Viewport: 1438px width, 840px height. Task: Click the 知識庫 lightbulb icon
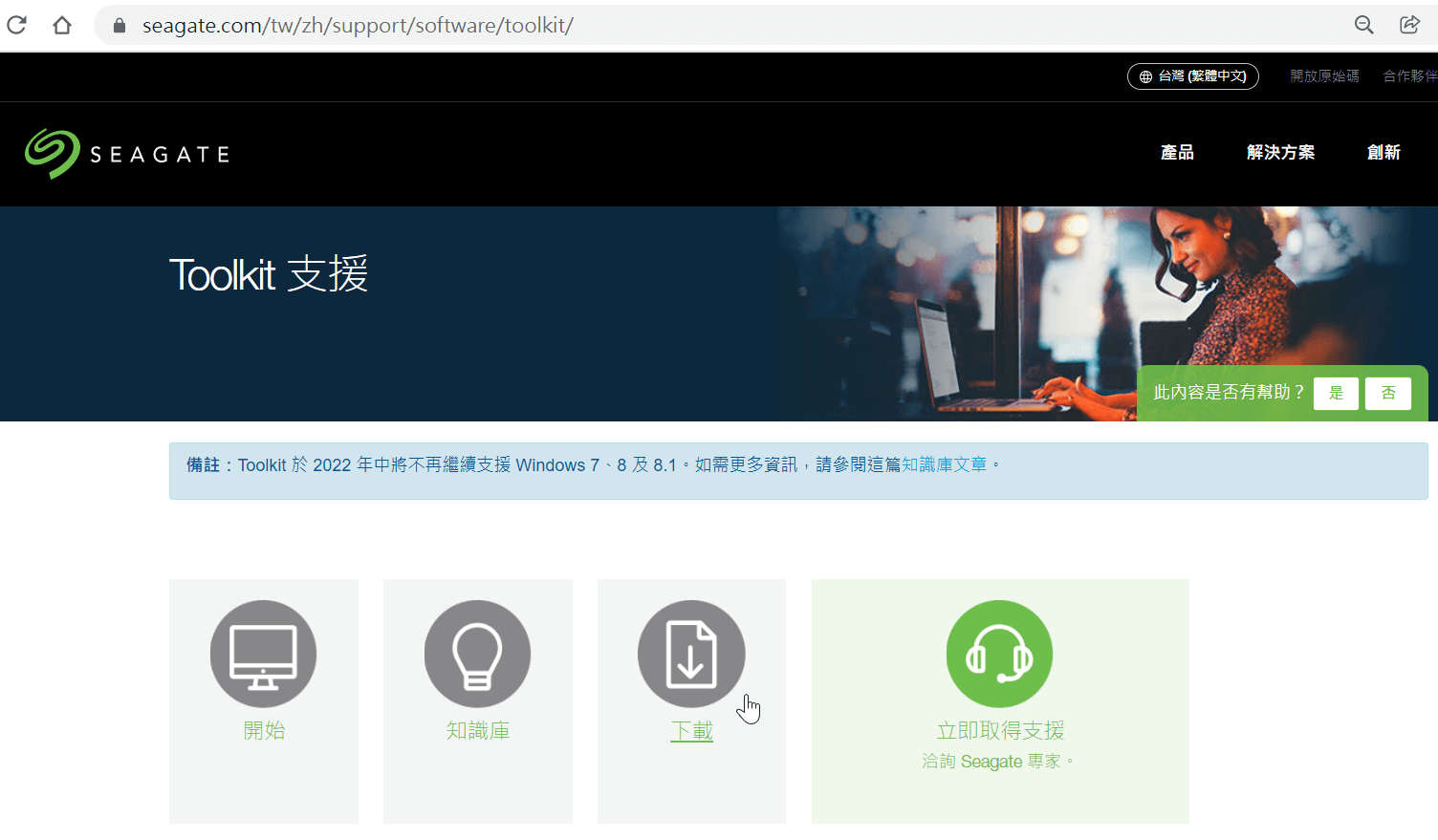pyautogui.click(x=477, y=654)
